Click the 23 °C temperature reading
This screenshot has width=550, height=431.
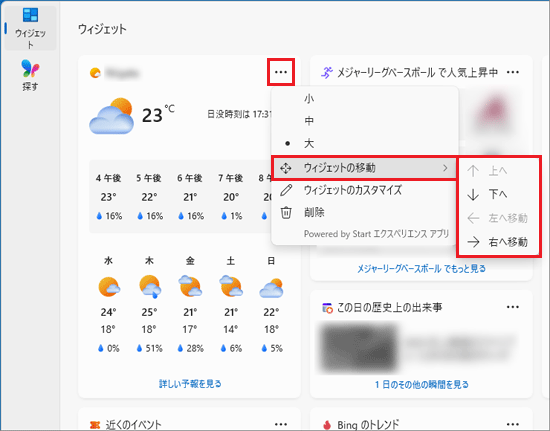click(x=158, y=114)
